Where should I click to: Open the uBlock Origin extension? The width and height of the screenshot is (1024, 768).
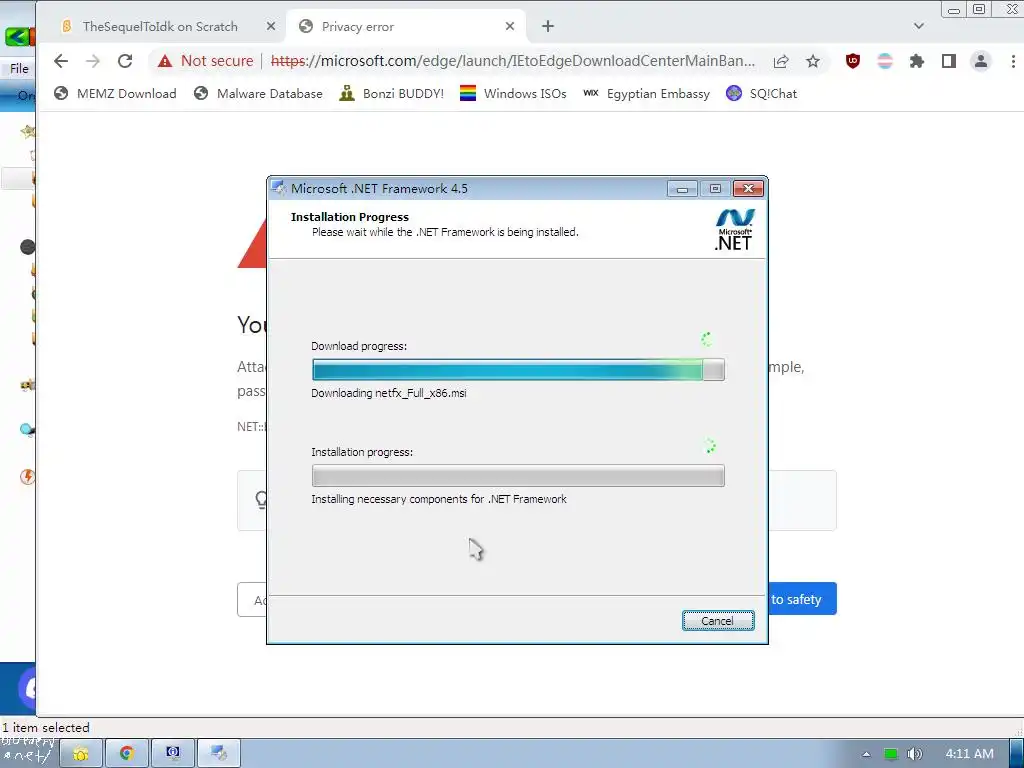[852, 61]
